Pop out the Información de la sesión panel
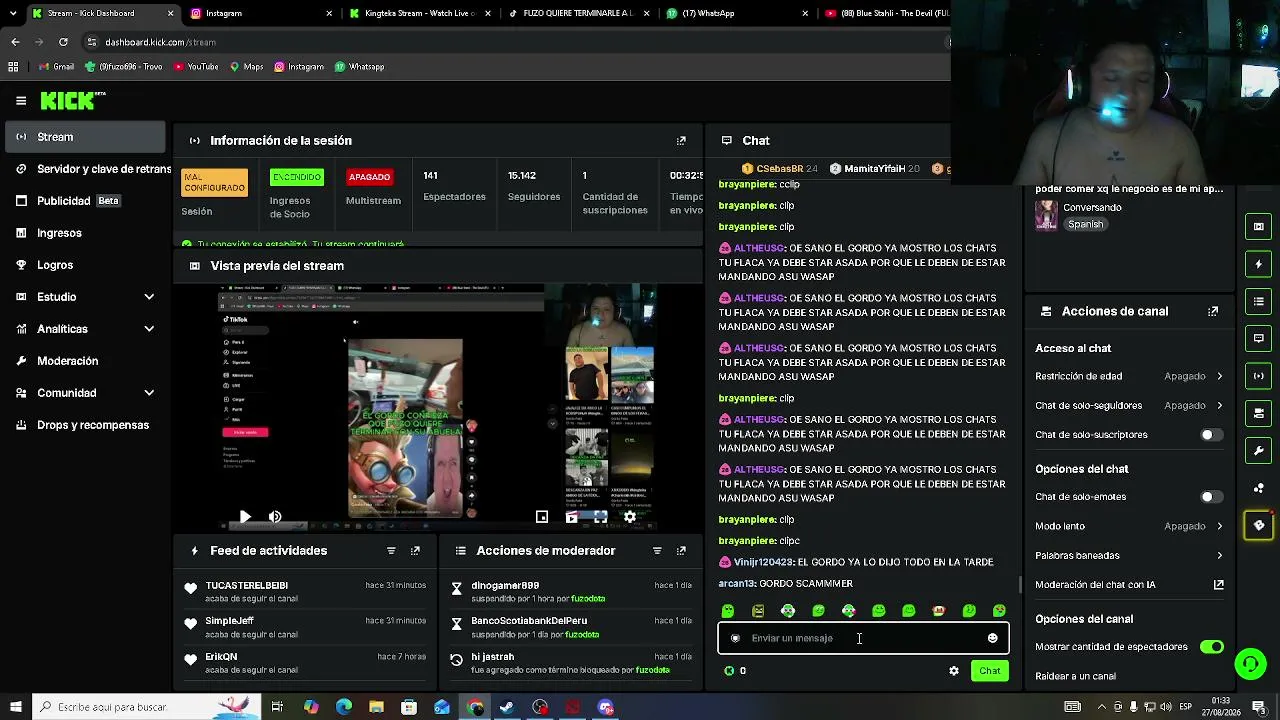 click(x=681, y=141)
